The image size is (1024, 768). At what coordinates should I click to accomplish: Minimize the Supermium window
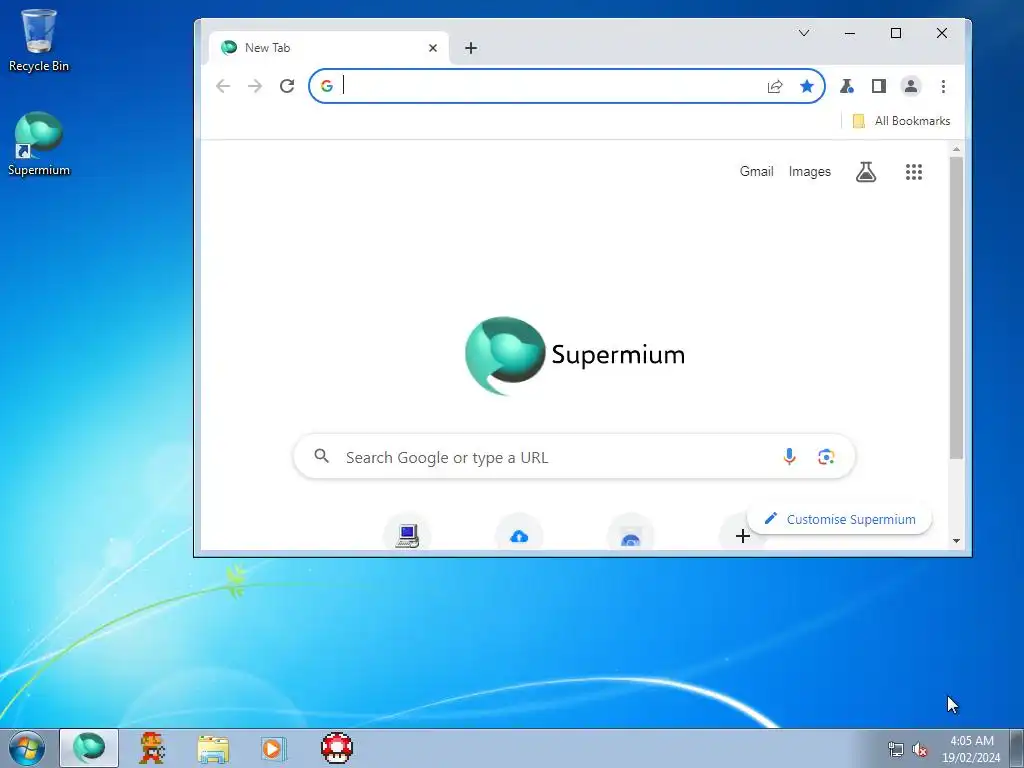pos(850,33)
